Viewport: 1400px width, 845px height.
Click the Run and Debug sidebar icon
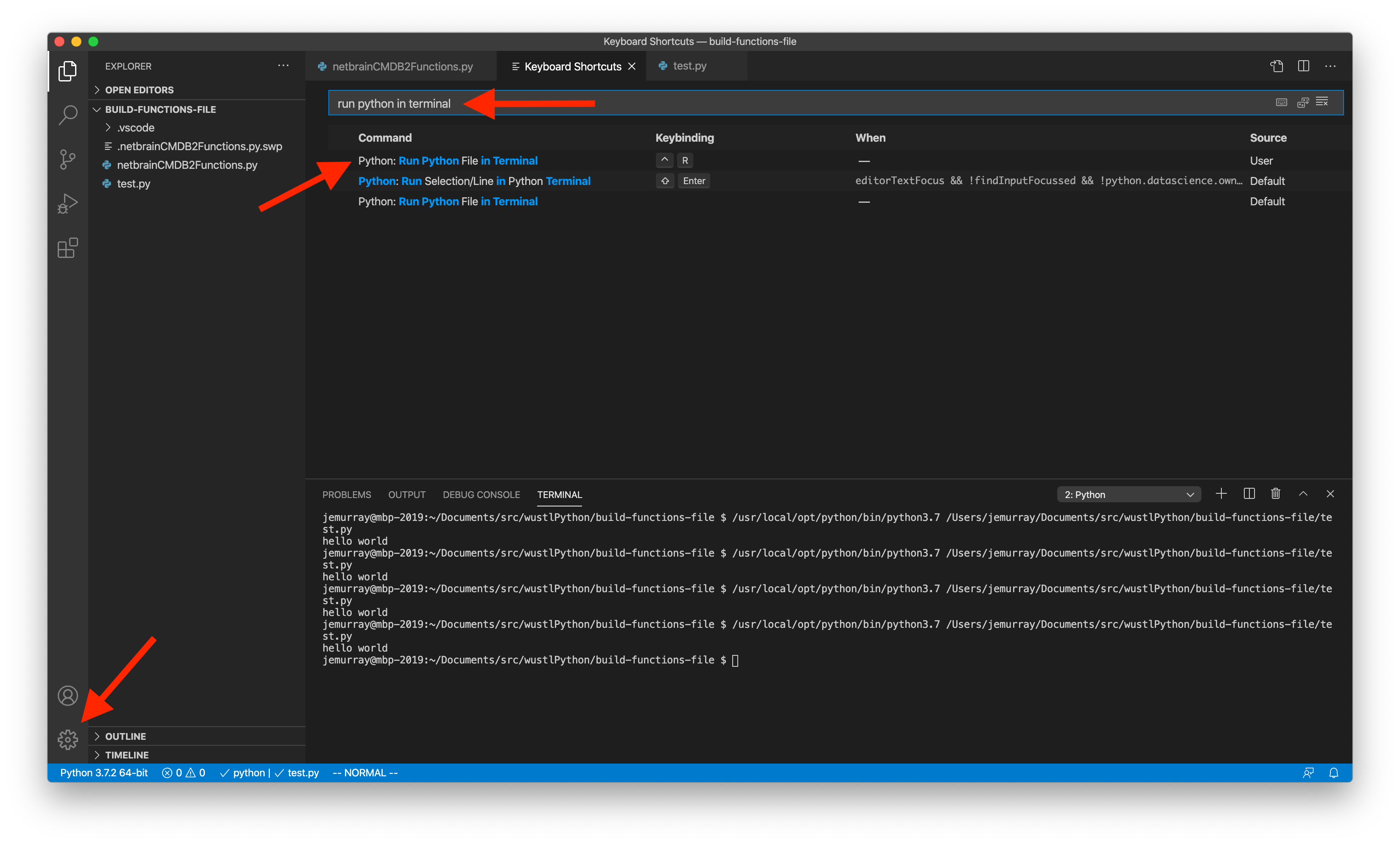[68, 203]
